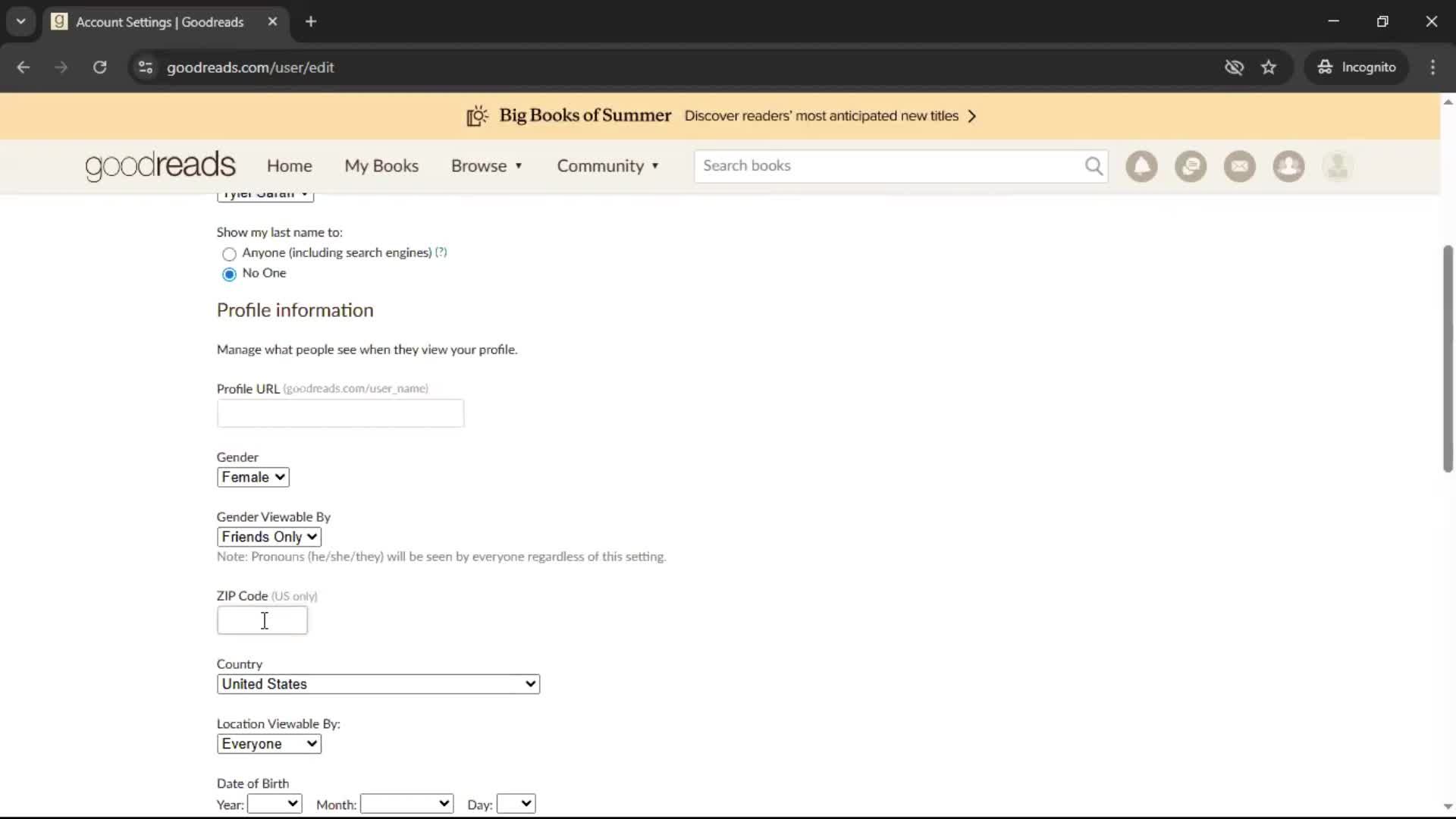The width and height of the screenshot is (1456, 819).
Task: Click the scrollbar up arrow
Action: 1448,102
